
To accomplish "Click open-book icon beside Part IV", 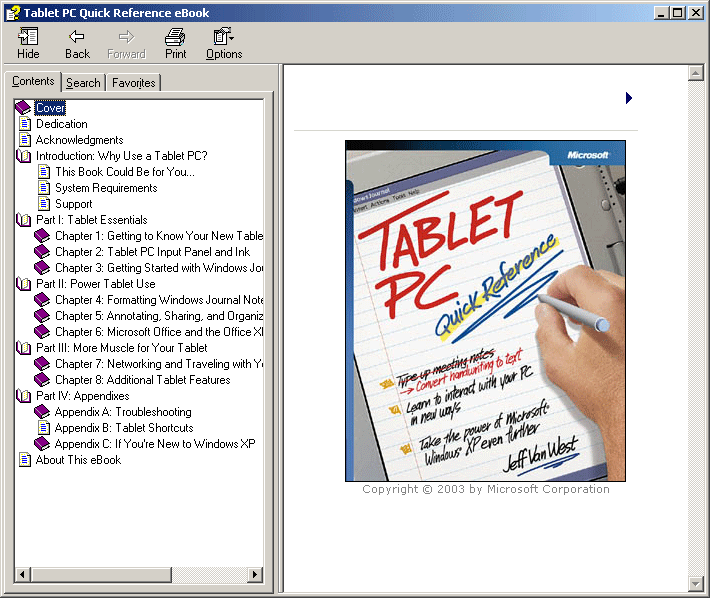I will coord(24,396).
